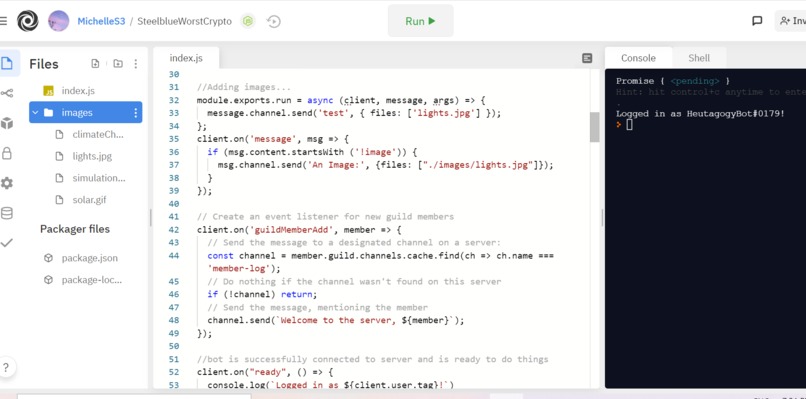Open images folder three-dot menu
Screen dimensions: 806x399
point(136,113)
